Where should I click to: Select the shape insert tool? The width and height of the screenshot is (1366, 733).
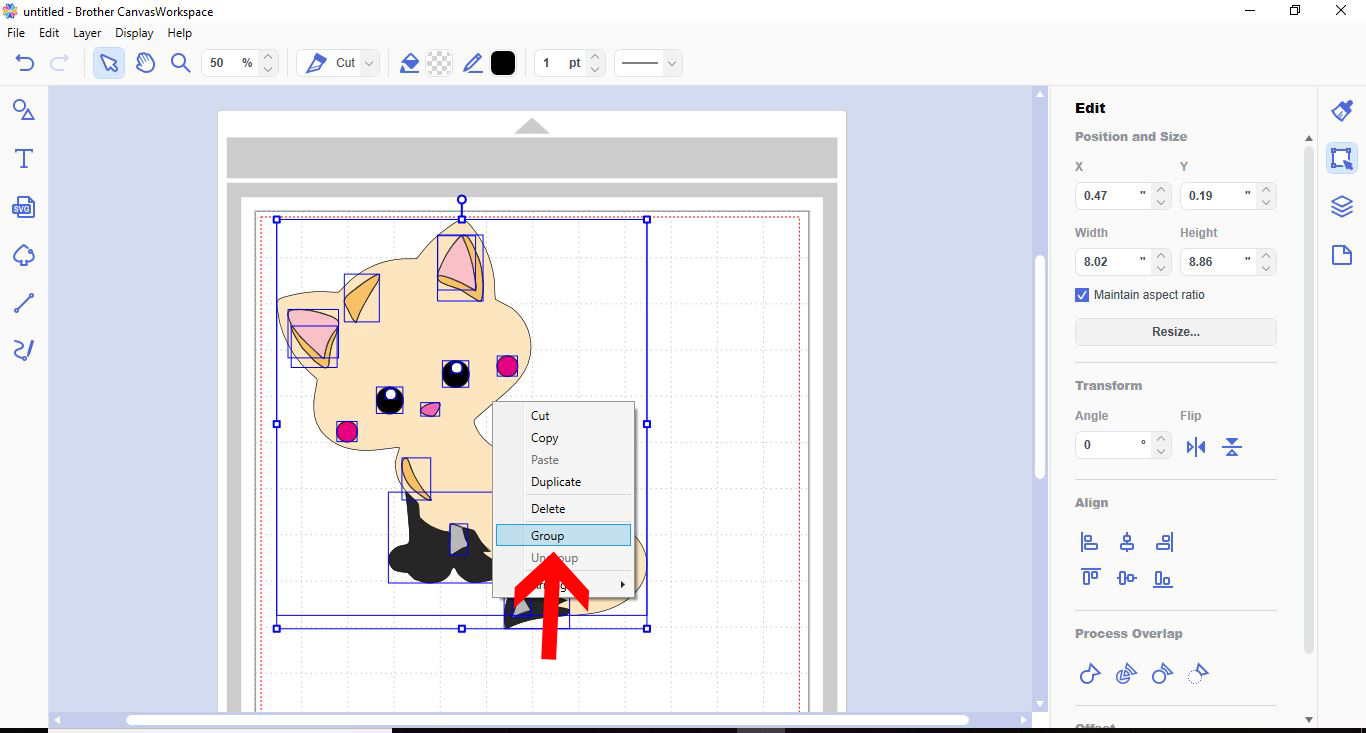pos(22,255)
